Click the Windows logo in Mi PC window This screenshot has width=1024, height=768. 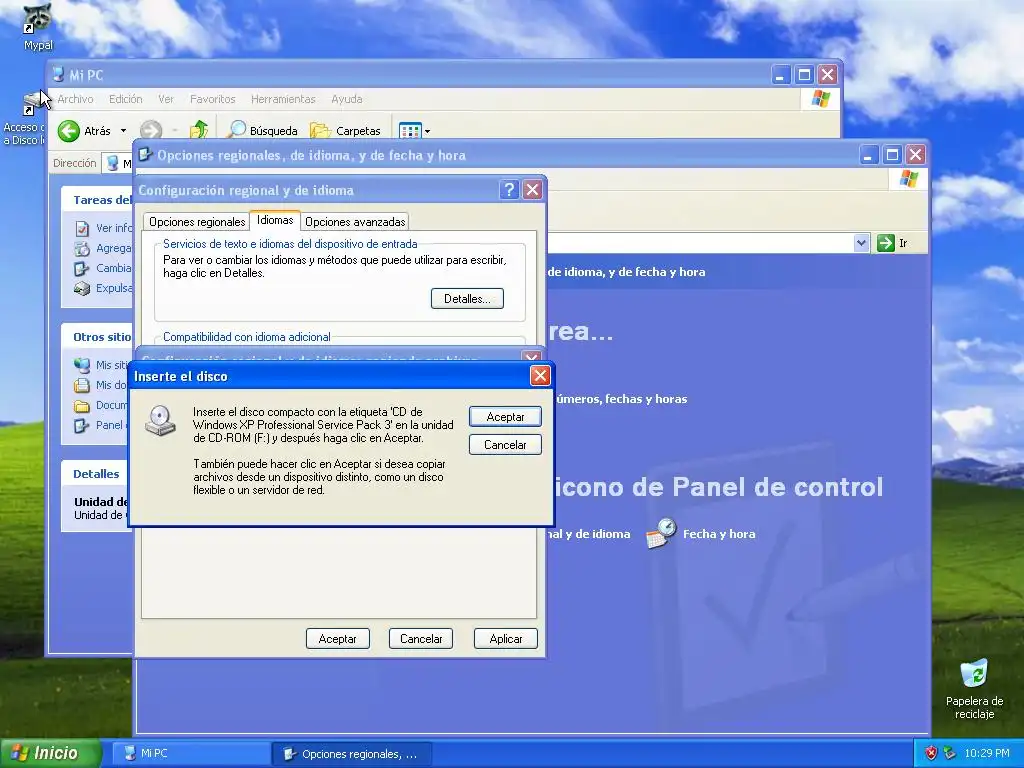tap(820, 99)
